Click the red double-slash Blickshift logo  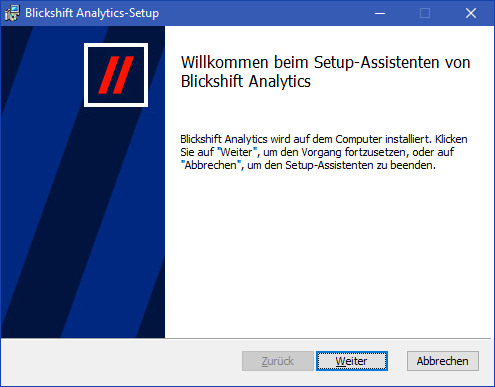(116, 75)
